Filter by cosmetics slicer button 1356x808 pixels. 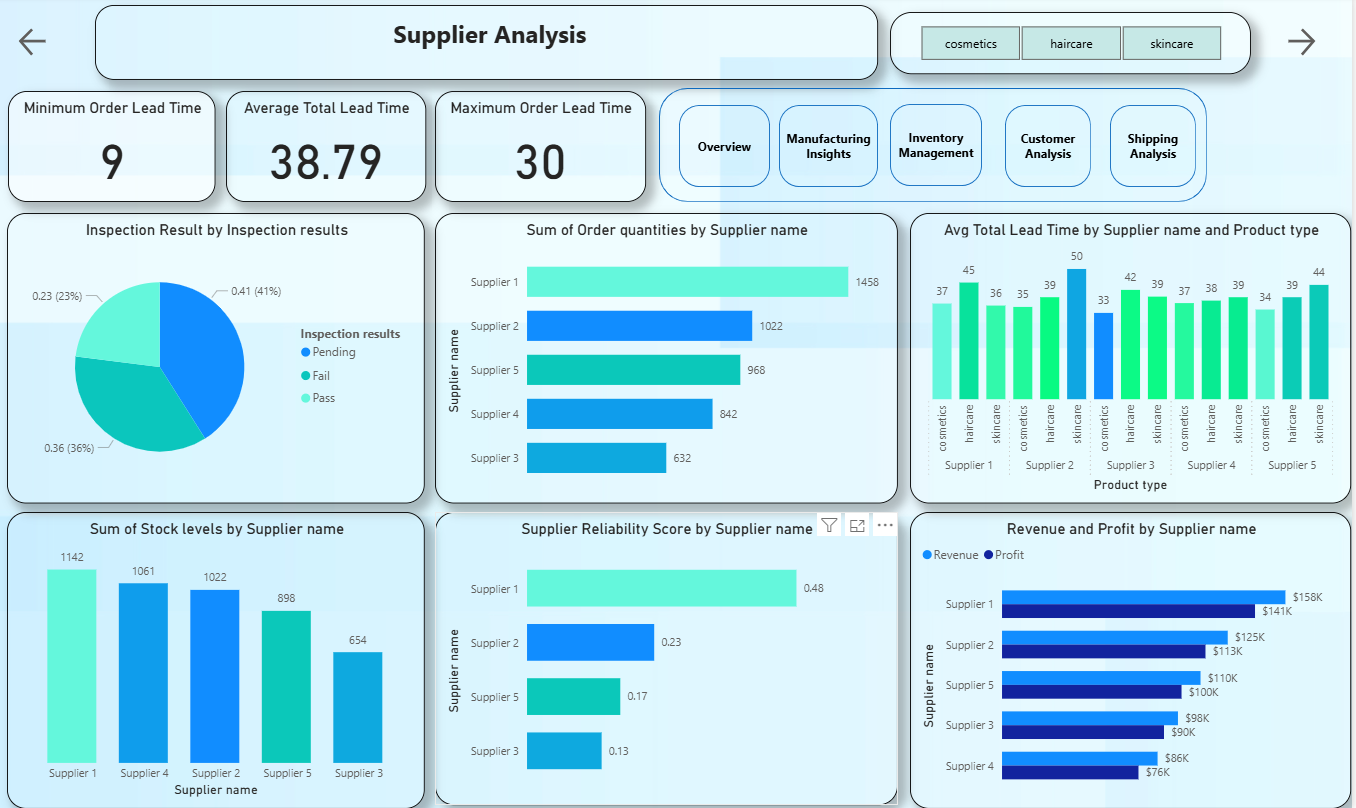click(x=971, y=44)
